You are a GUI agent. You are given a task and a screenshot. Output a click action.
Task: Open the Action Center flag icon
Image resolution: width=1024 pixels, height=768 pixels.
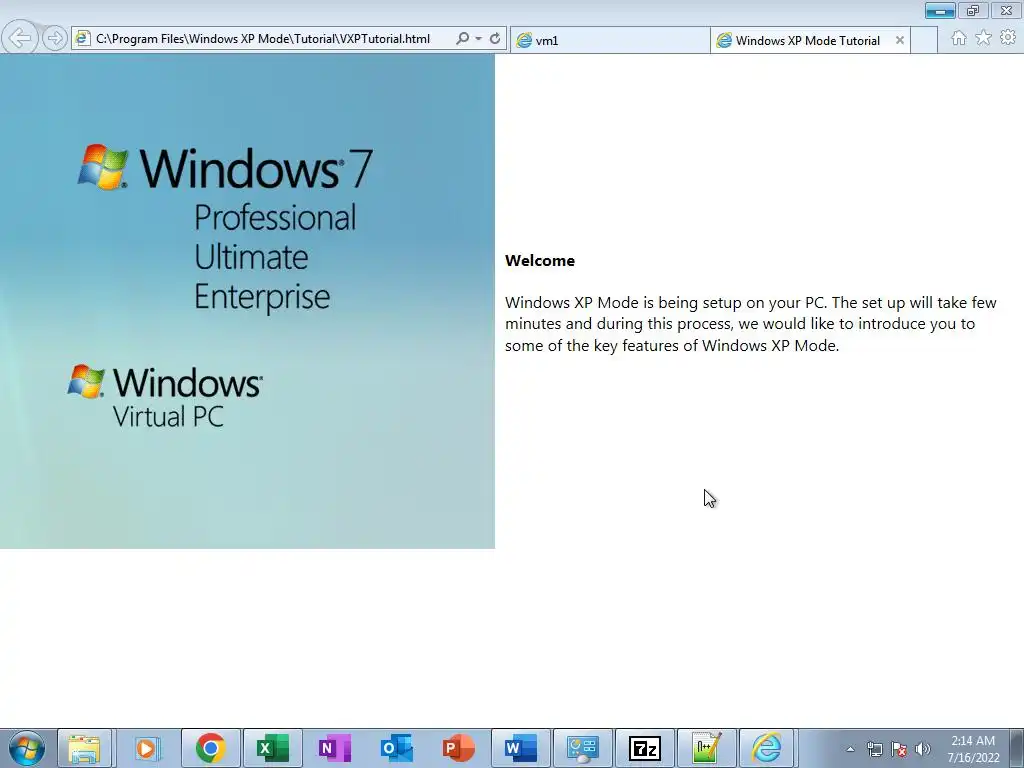pyautogui.click(x=899, y=749)
